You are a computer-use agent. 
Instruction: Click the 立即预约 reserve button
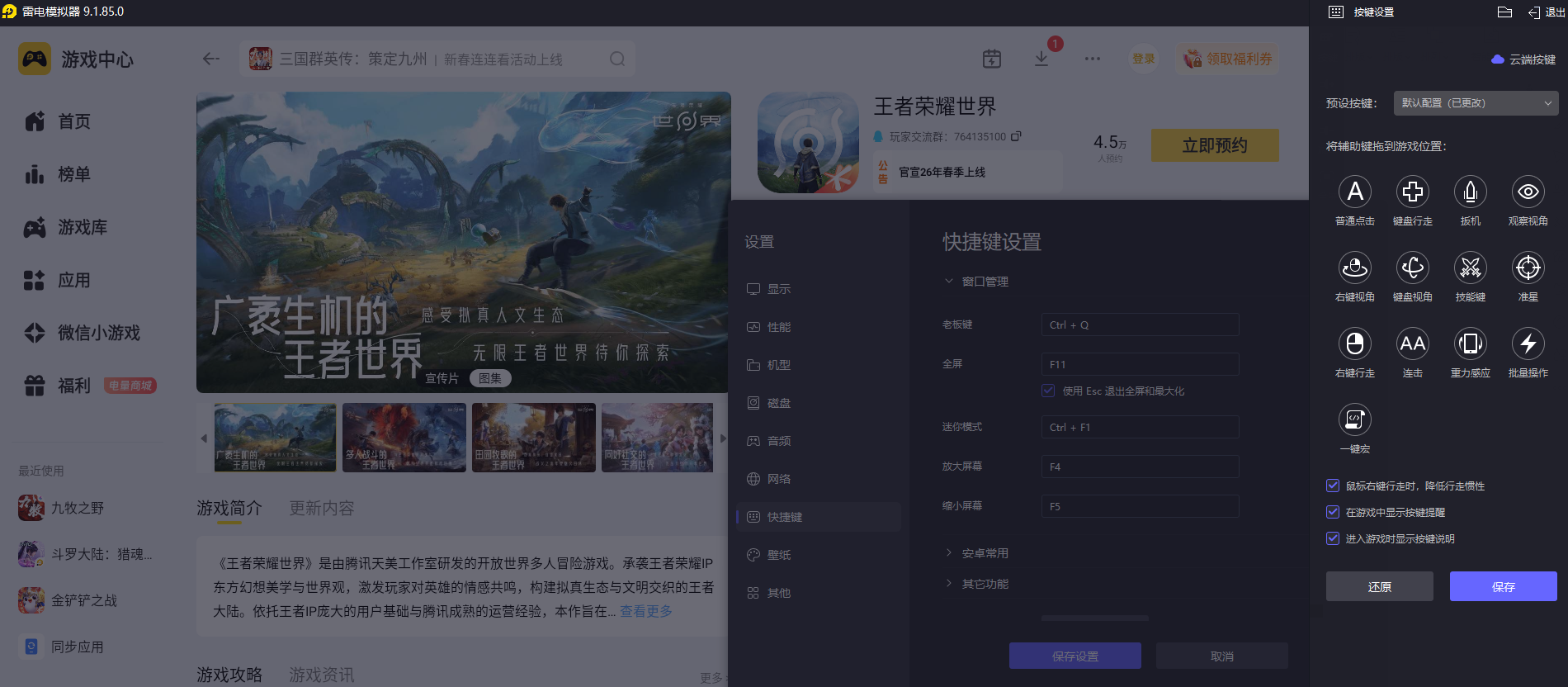click(x=1215, y=145)
